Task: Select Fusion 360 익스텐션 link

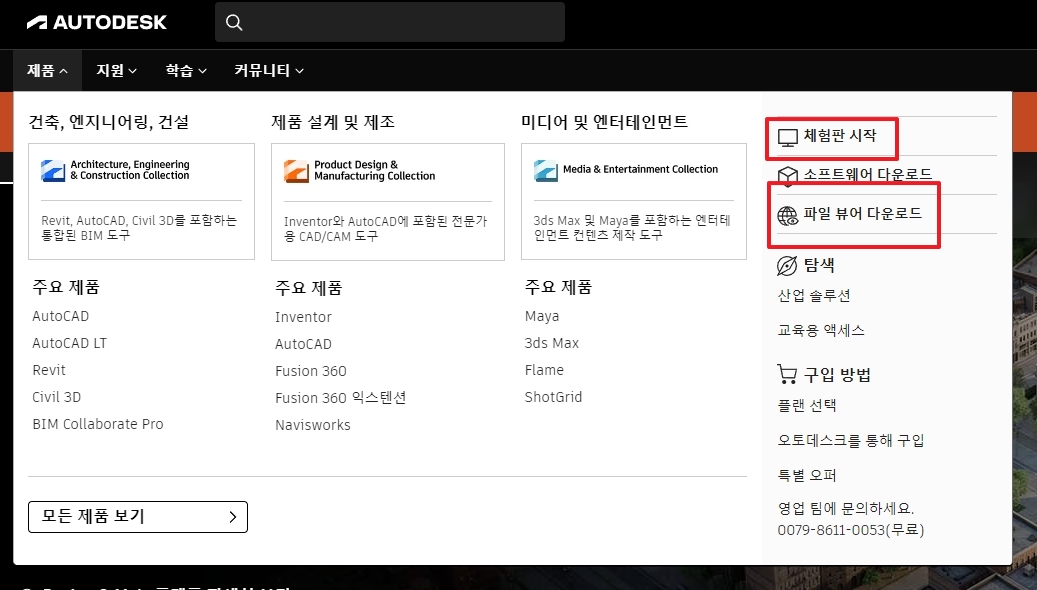Action: (x=341, y=398)
